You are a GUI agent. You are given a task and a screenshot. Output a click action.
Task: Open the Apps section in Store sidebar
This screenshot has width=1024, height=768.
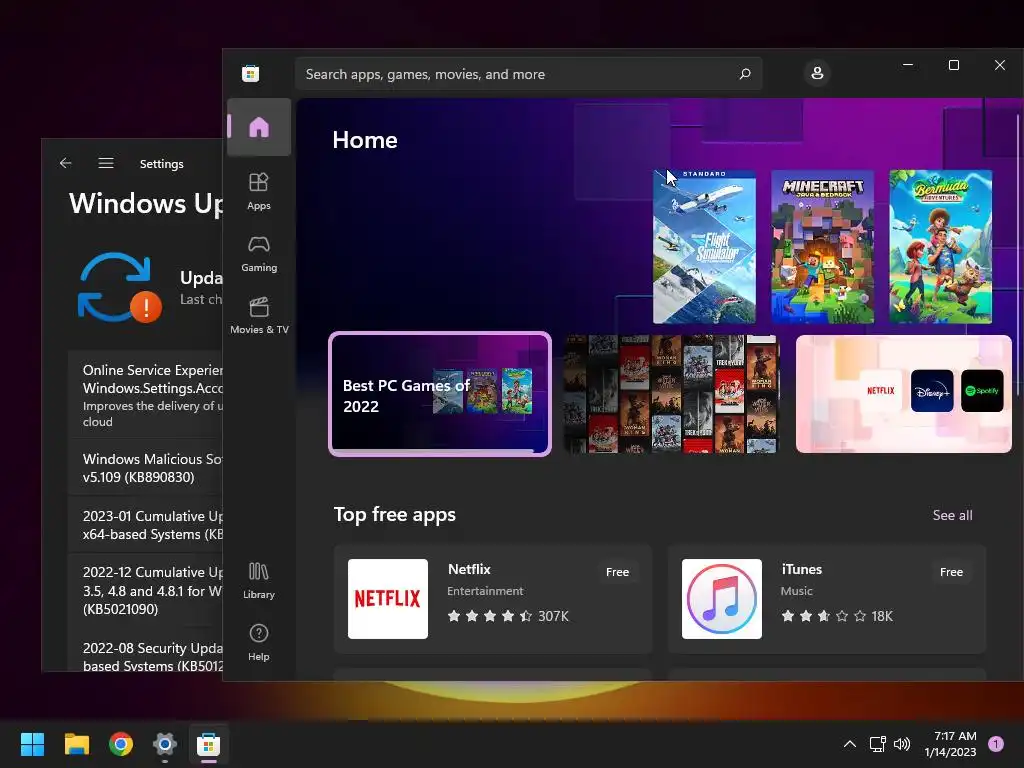click(x=259, y=191)
